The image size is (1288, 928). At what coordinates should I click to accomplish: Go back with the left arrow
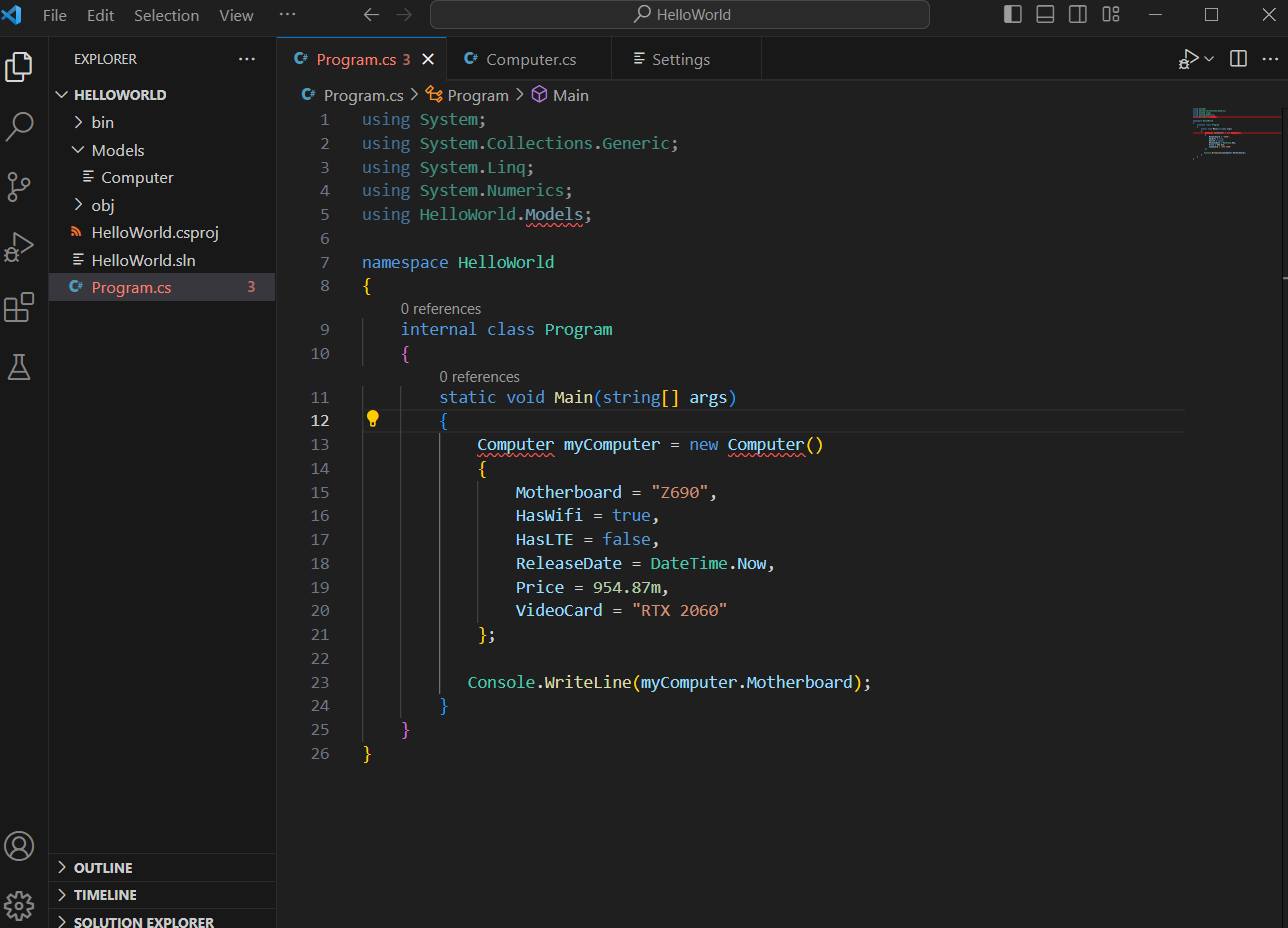pyautogui.click(x=371, y=15)
